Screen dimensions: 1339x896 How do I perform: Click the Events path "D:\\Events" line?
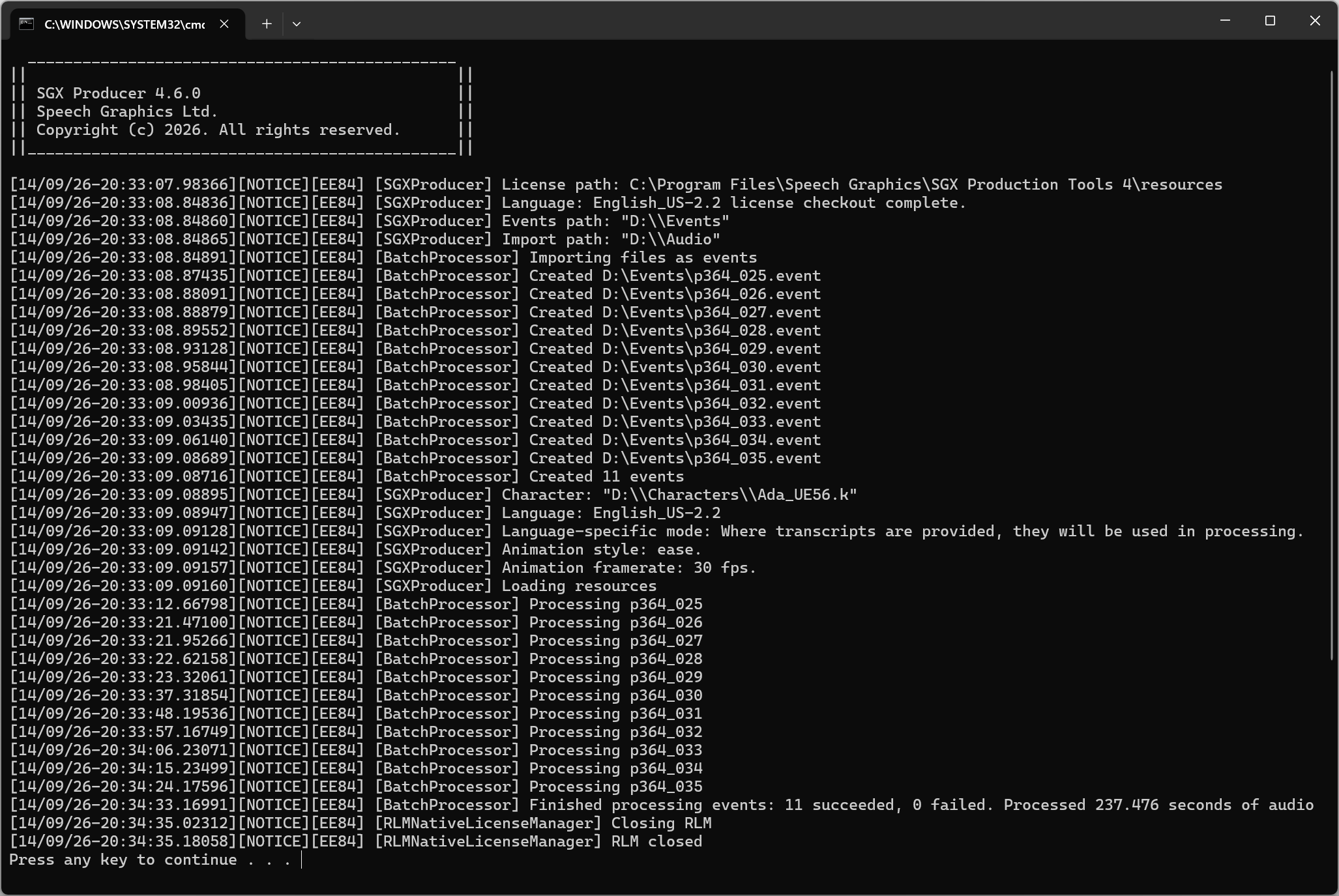370,221
